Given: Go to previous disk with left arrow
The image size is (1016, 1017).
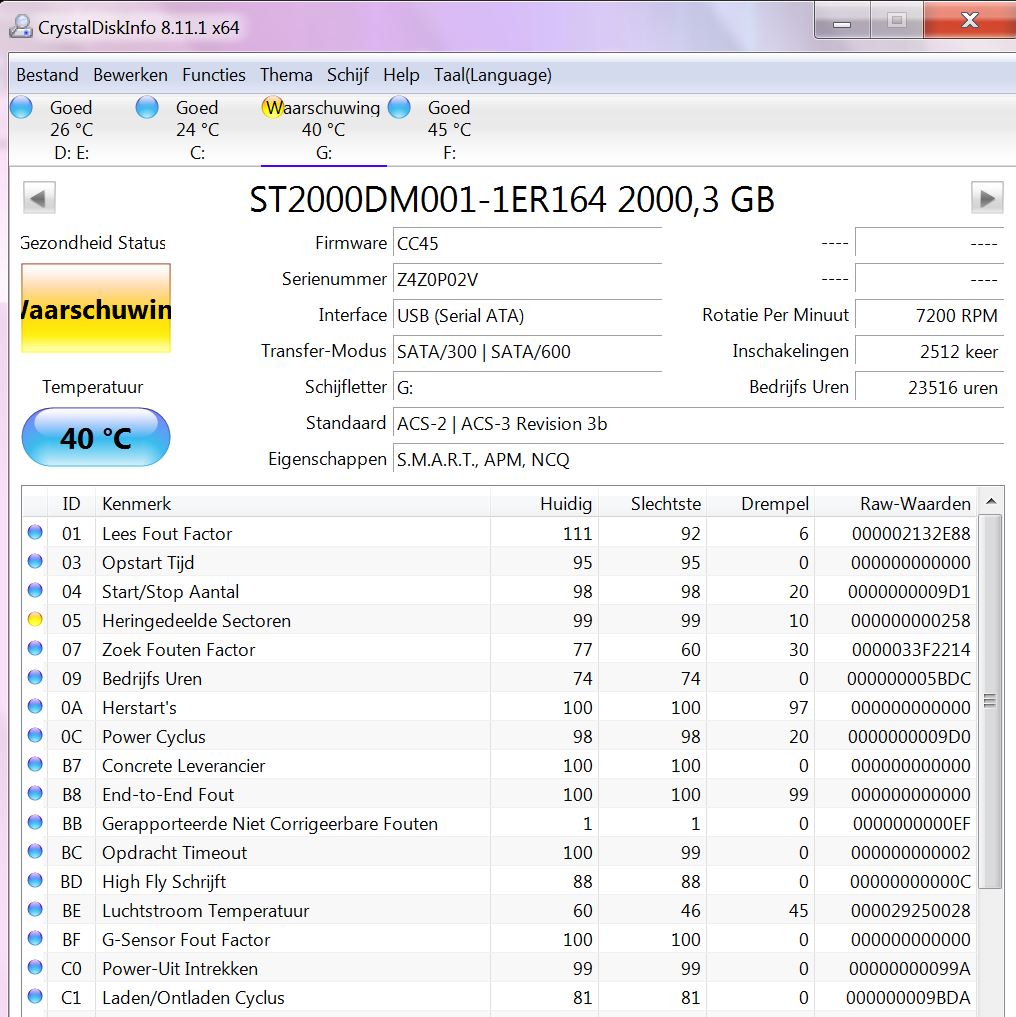Looking at the screenshot, I should coord(39,198).
